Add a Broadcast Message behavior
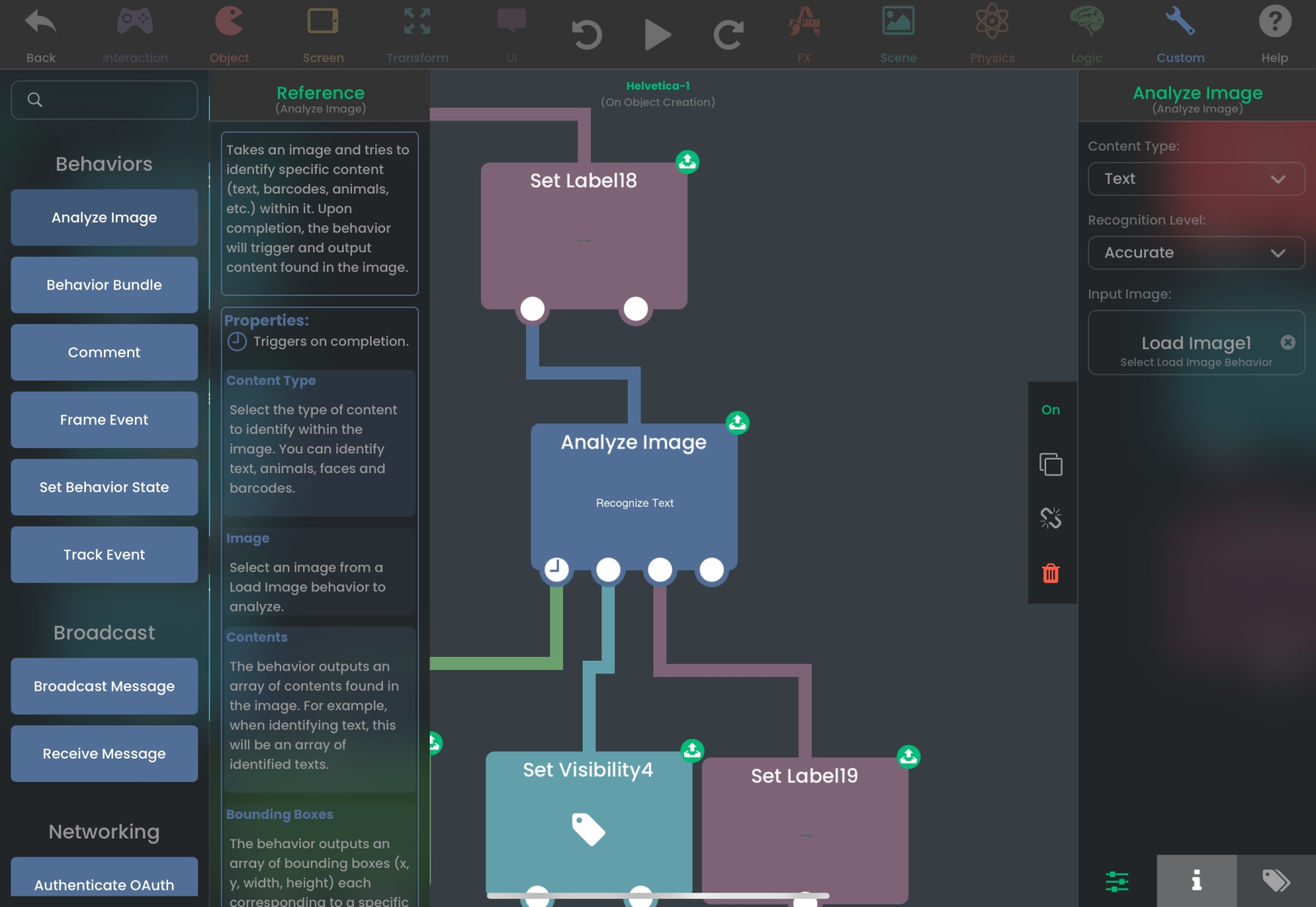The image size is (1316, 907). (104, 686)
